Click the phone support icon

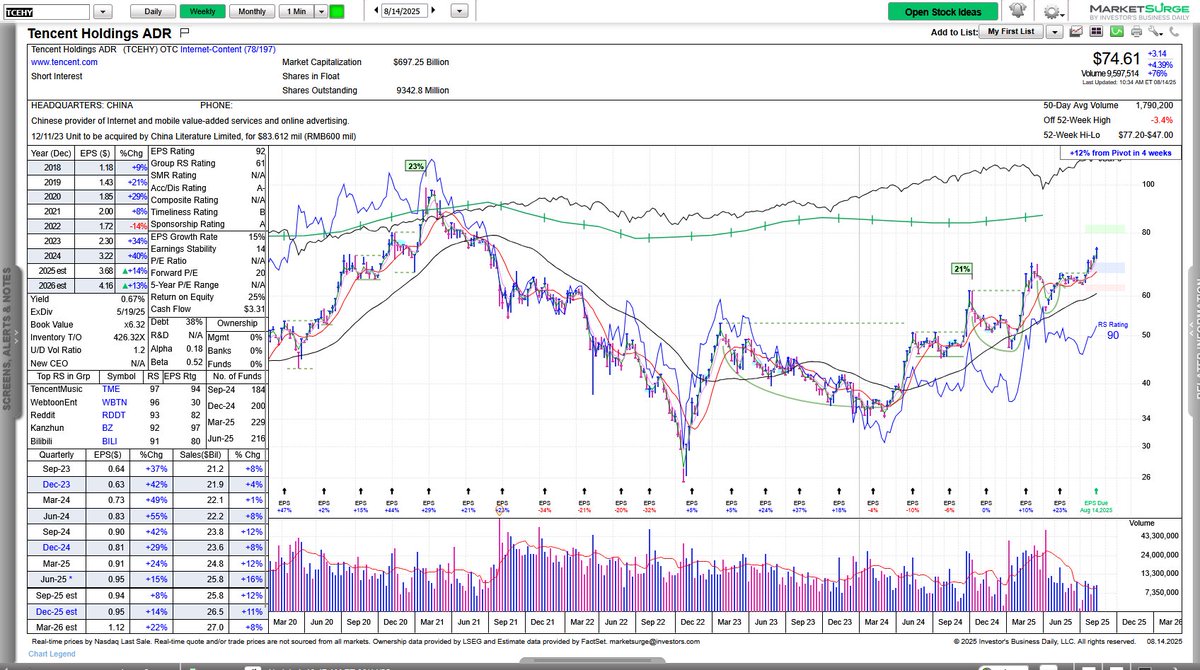(1174, 32)
